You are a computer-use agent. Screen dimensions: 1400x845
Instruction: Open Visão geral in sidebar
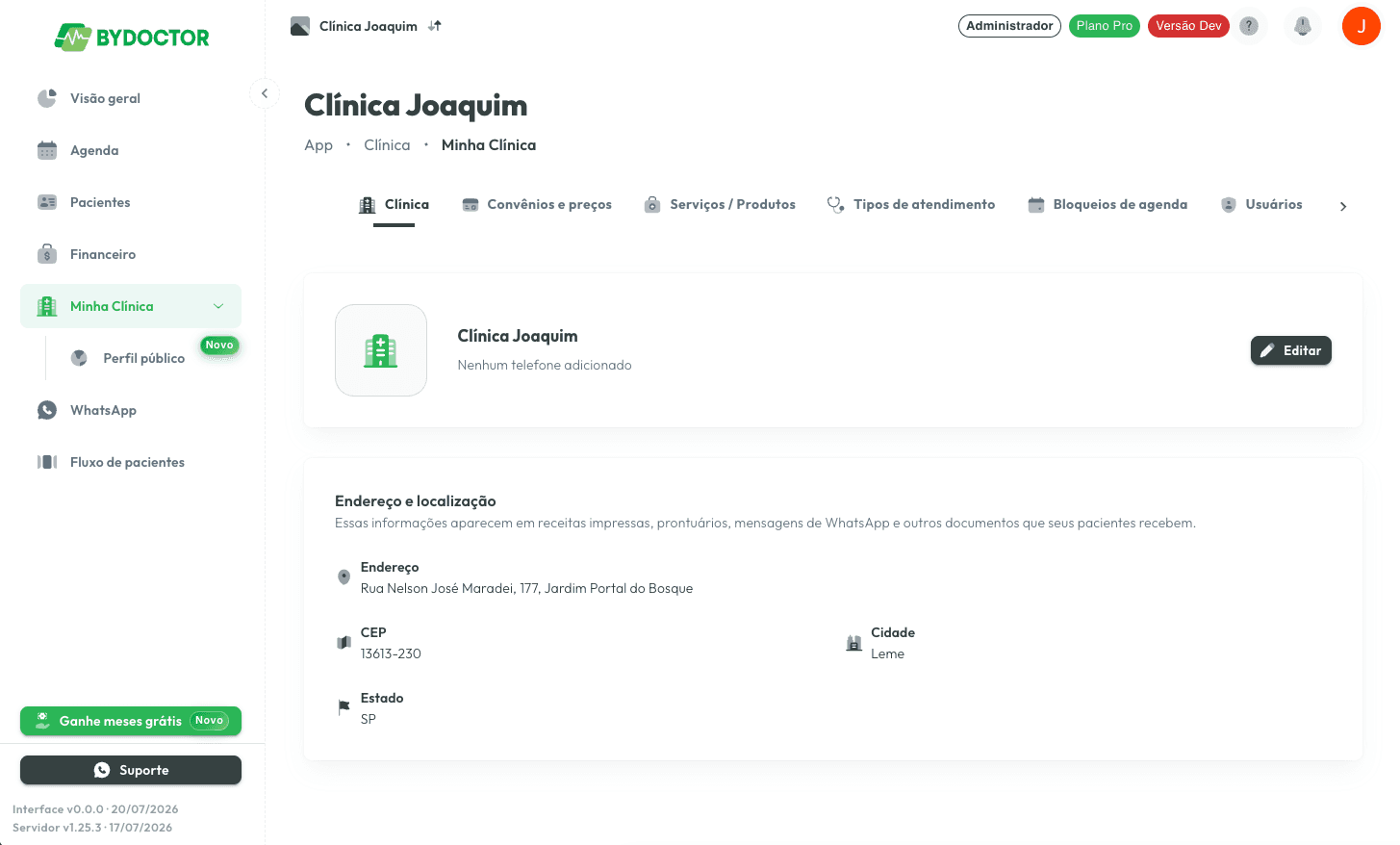click(131, 98)
